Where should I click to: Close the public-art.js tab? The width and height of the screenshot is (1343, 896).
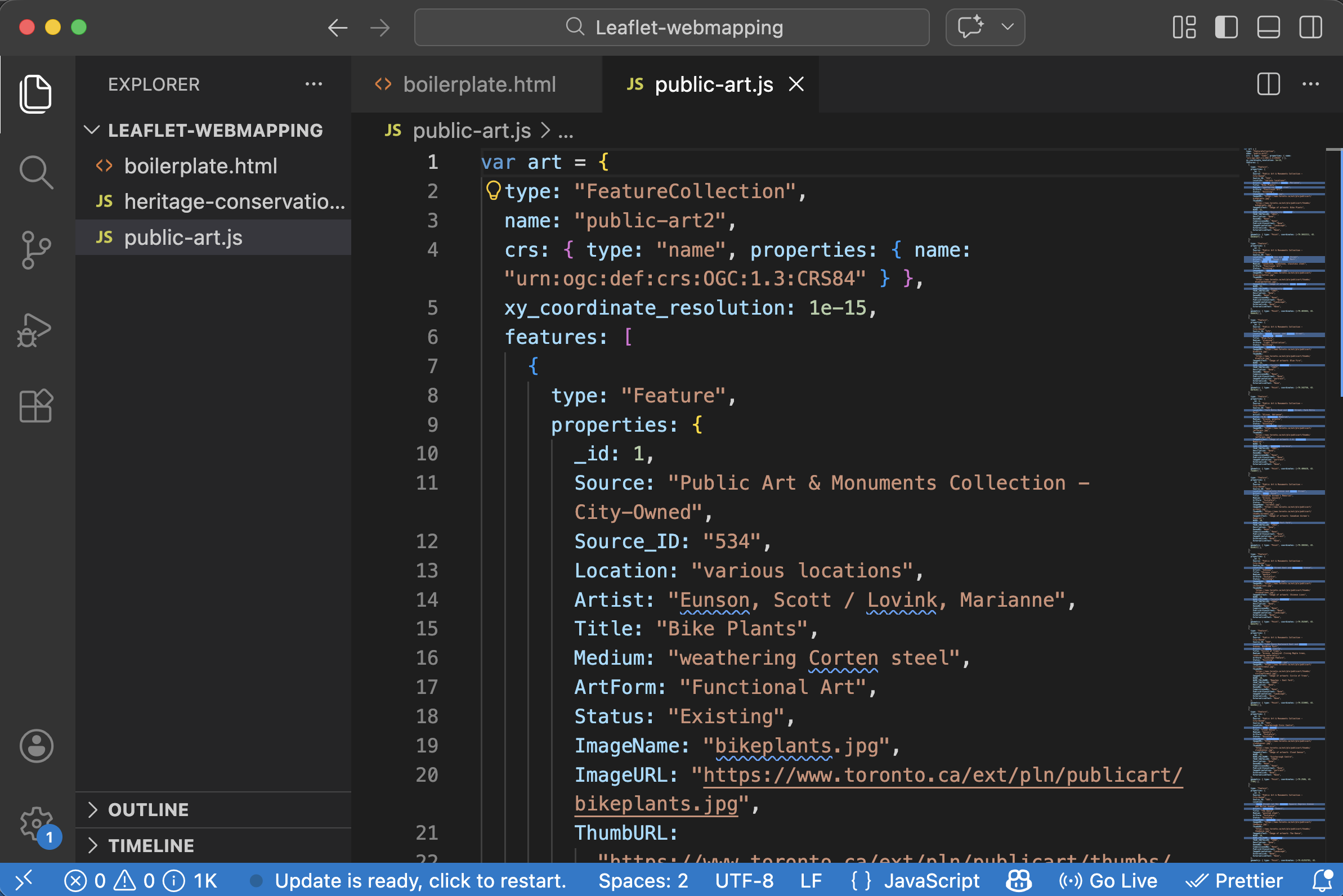click(x=796, y=84)
